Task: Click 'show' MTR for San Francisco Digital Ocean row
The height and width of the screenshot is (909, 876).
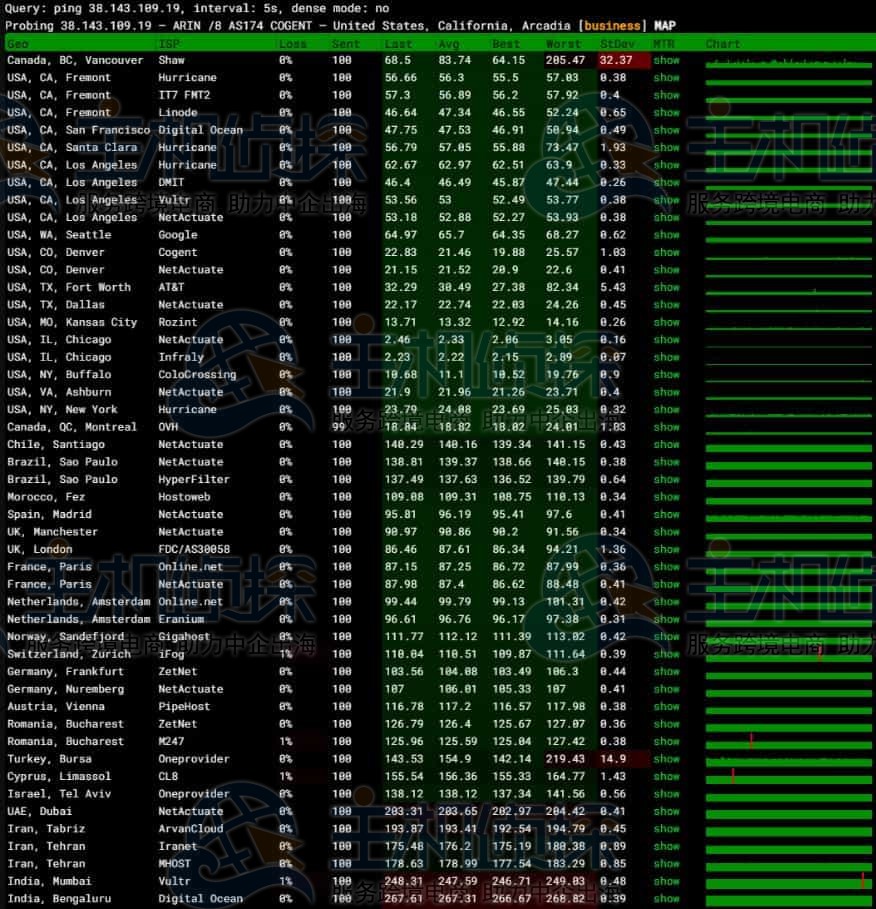Action: point(666,130)
